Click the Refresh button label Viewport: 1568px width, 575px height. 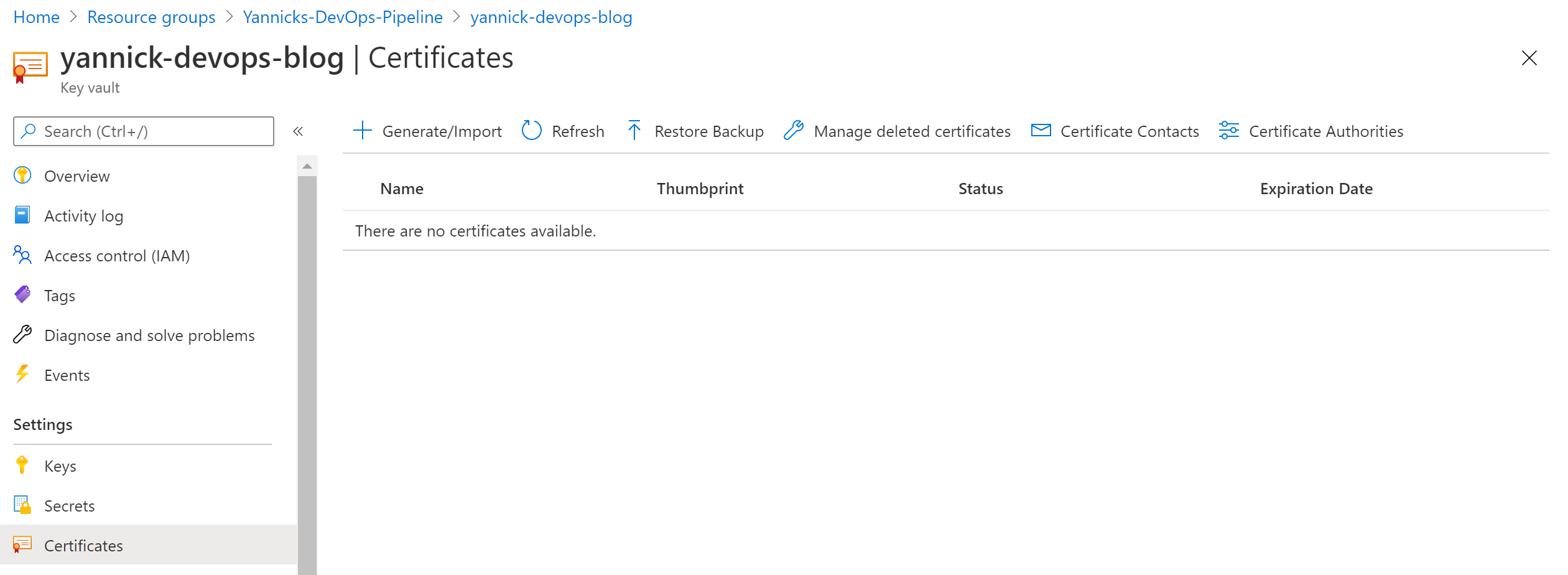click(x=578, y=131)
